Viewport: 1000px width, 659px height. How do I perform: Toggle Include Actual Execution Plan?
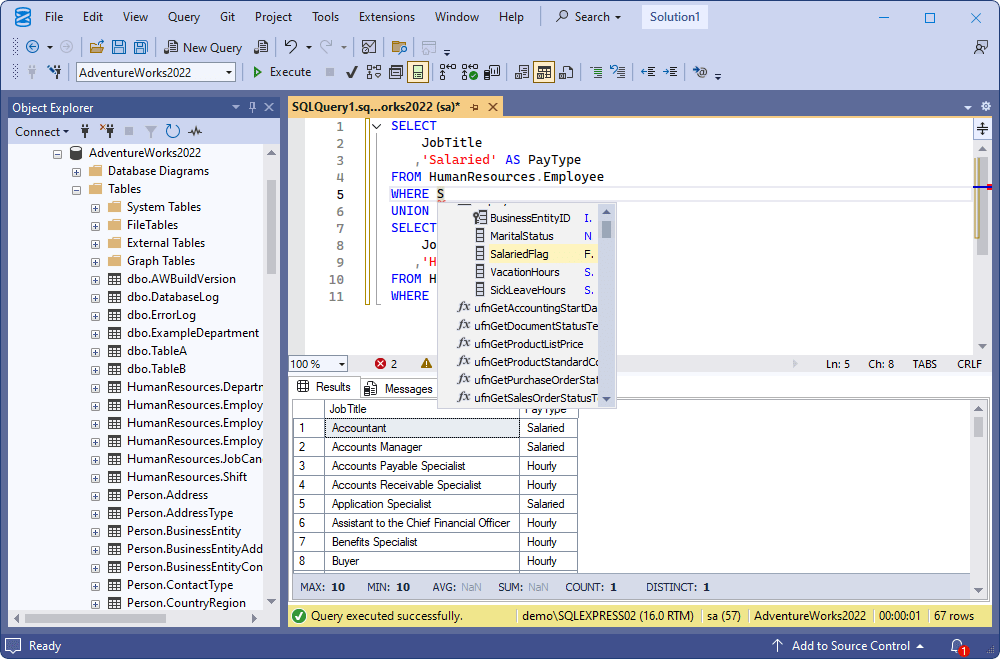coord(469,71)
